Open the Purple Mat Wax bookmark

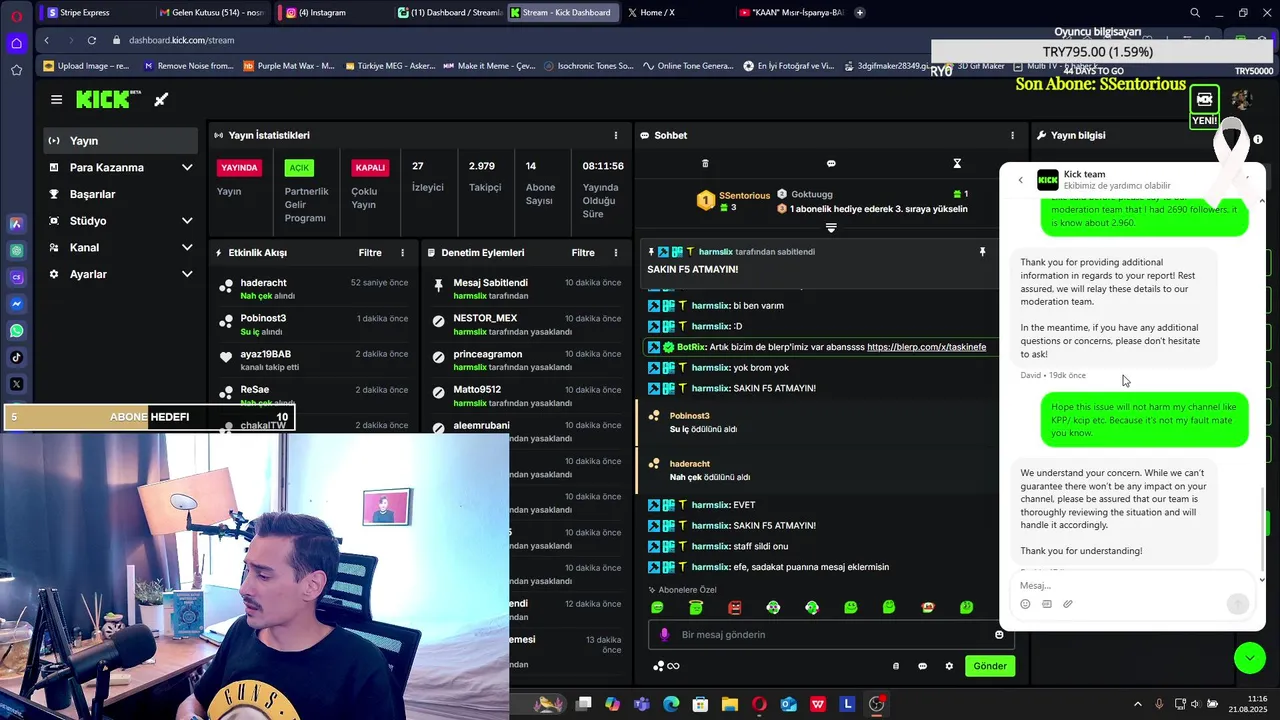288,66
